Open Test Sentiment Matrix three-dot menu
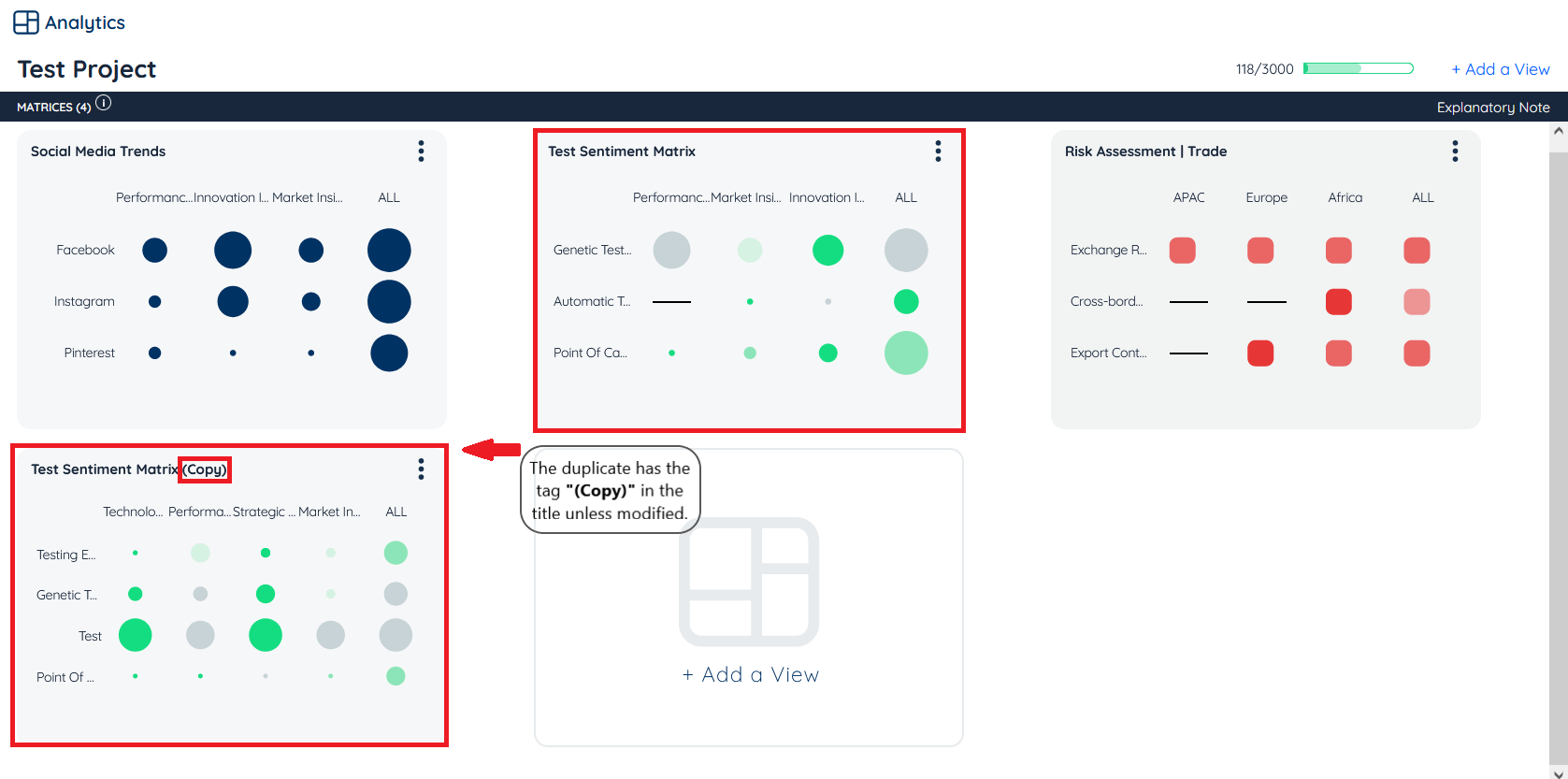Viewport: 1568px width, 779px height. [938, 151]
